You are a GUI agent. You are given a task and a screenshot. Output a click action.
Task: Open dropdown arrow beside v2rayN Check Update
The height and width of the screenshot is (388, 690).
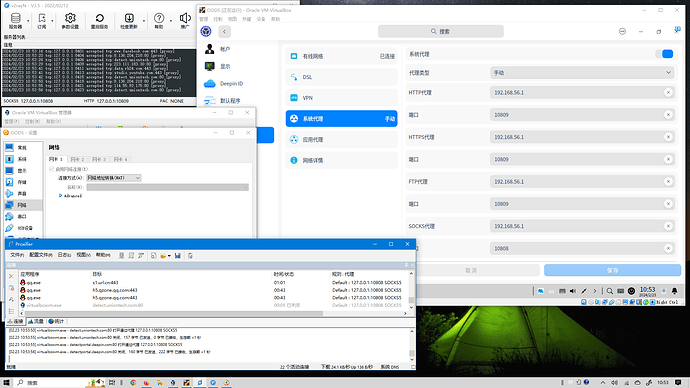[x=144, y=20]
